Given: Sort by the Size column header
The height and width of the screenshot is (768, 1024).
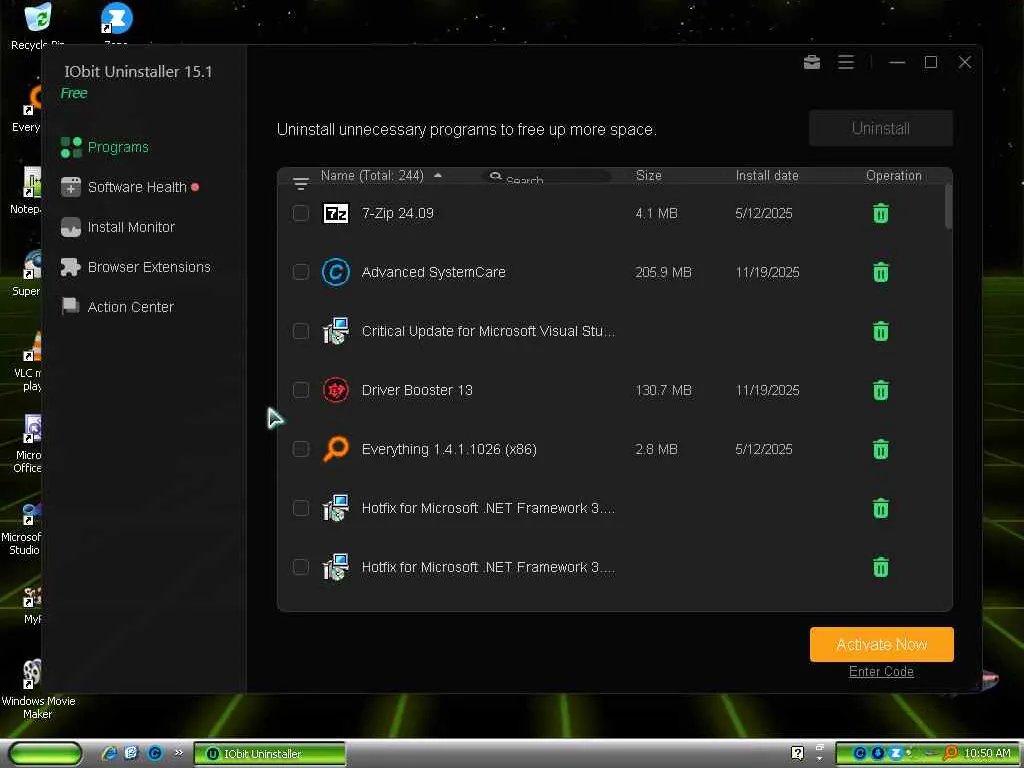Looking at the screenshot, I should tap(648, 175).
